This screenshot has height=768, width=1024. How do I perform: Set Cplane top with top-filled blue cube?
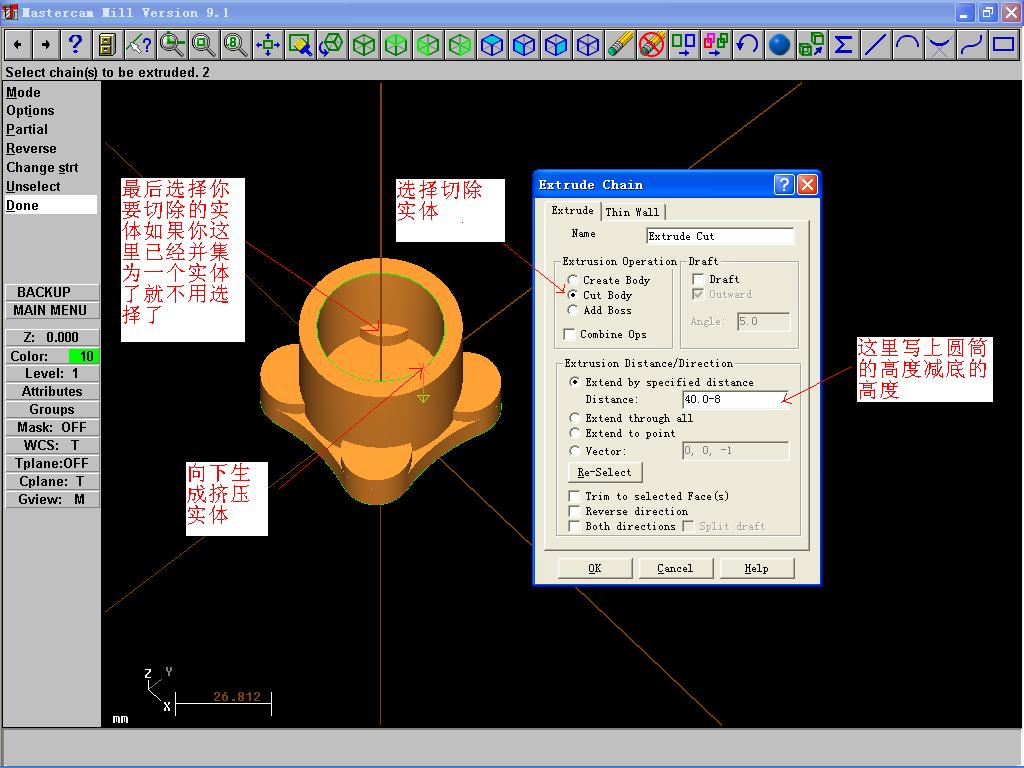click(492, 45)
